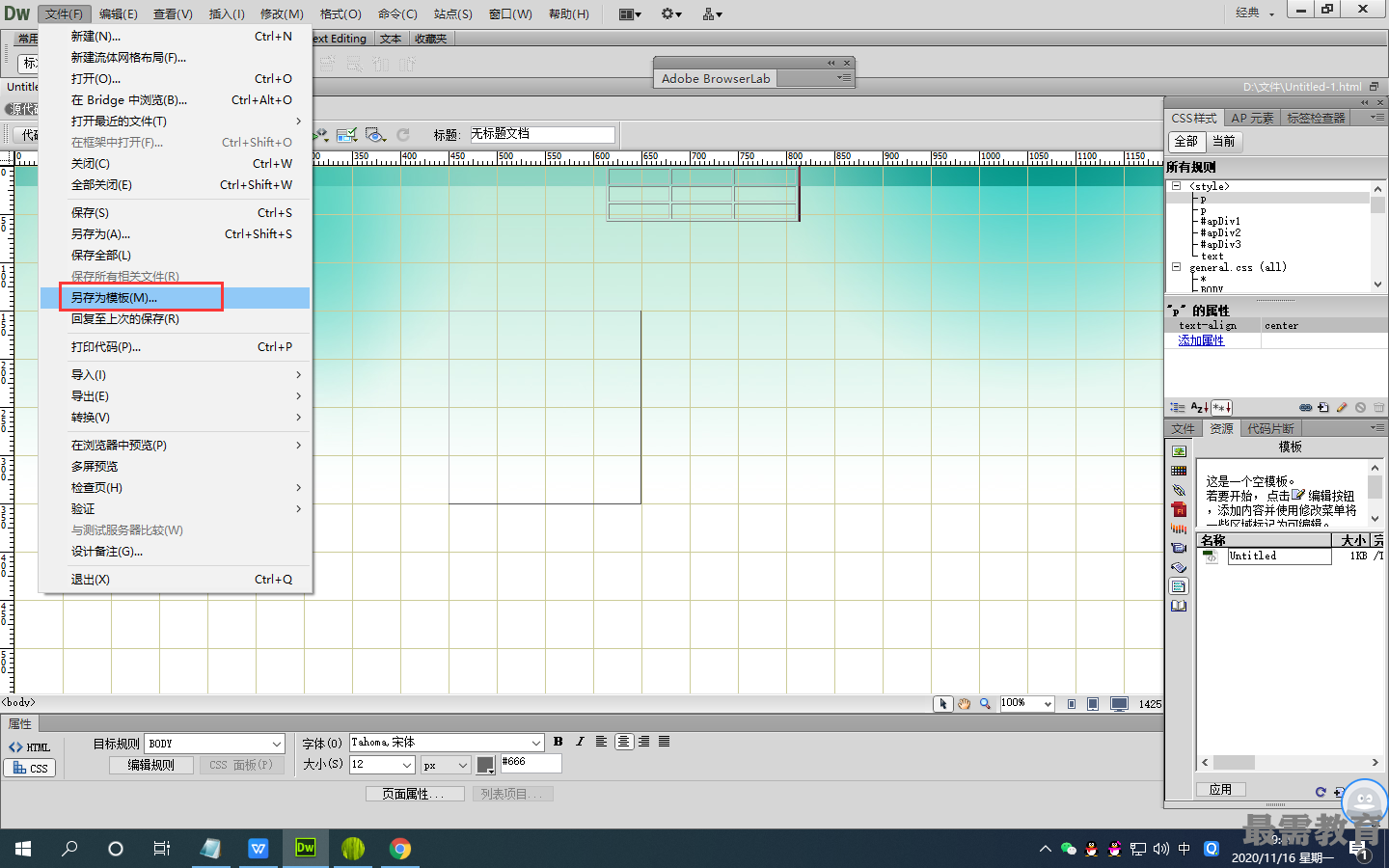Switch property inspector to CSS mode
Image resolution: width=1389 pixels, height=868 pixels.
[30, 769]
